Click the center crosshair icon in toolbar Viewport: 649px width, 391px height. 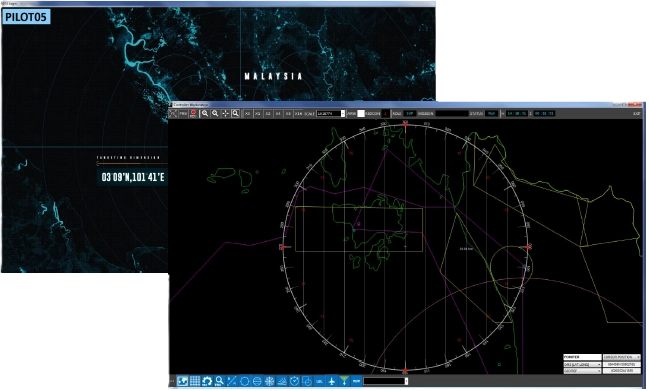(225, 113)
